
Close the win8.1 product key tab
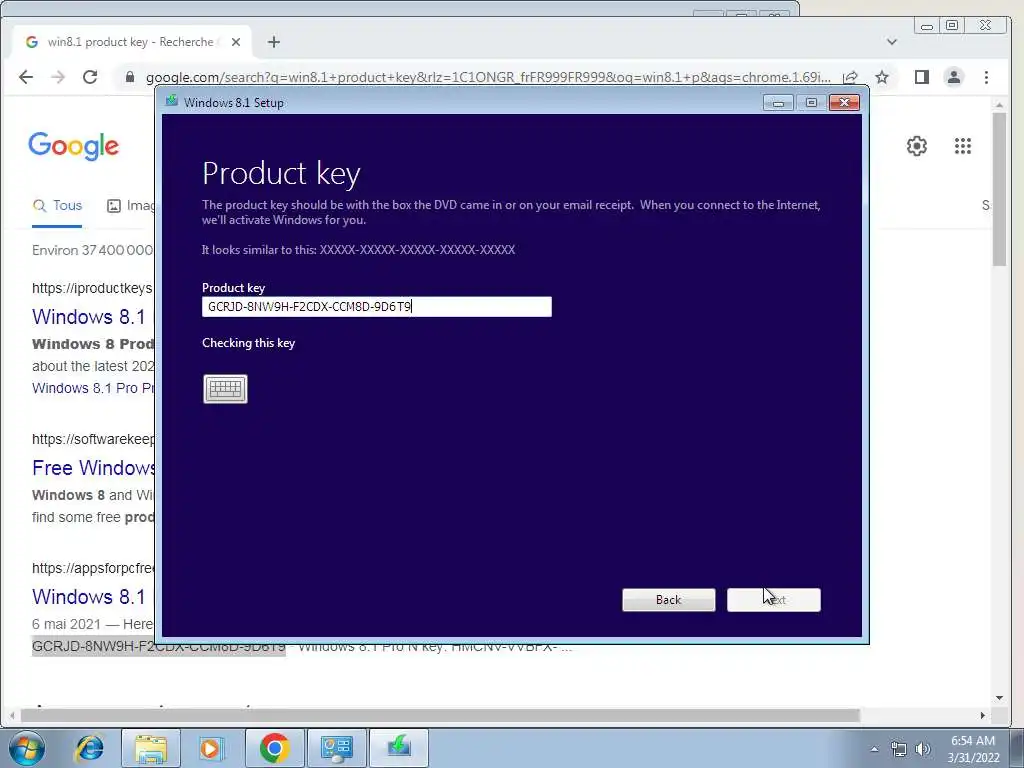(x=236, y=42)
